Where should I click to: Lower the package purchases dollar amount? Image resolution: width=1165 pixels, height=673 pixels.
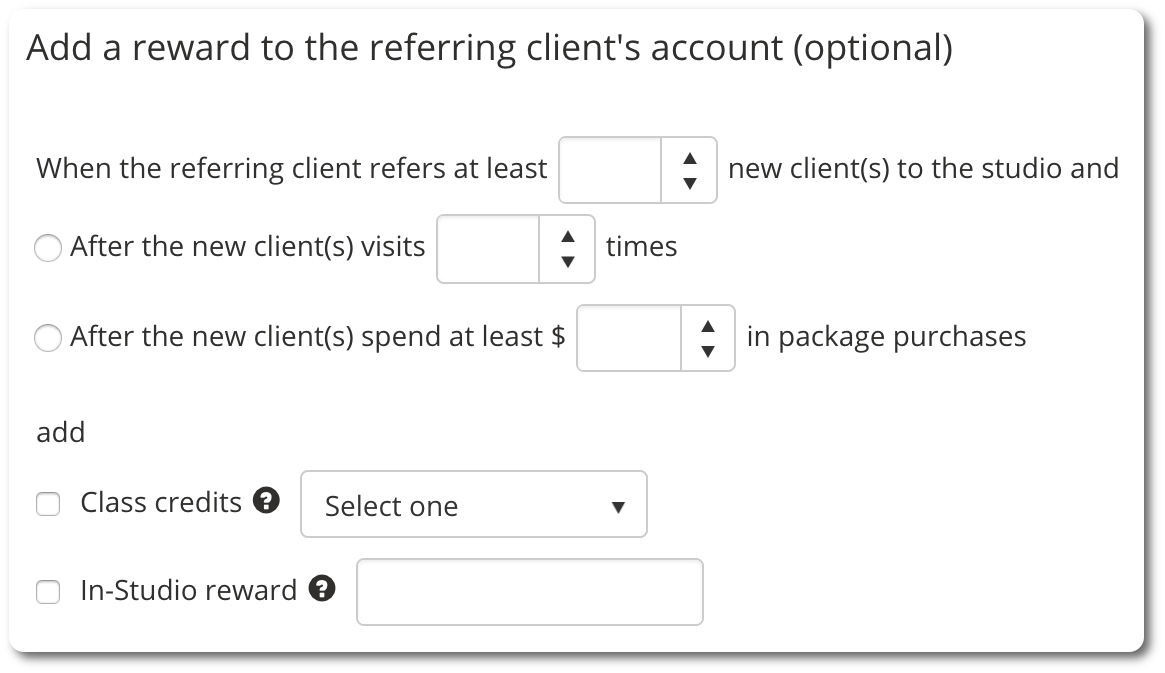pos(708,351)
